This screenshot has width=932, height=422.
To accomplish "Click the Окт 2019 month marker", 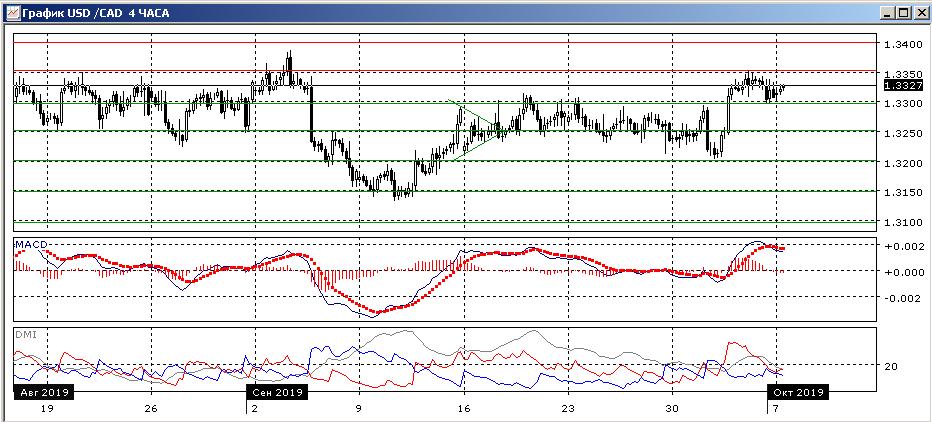I will click(x=800, y=392).
